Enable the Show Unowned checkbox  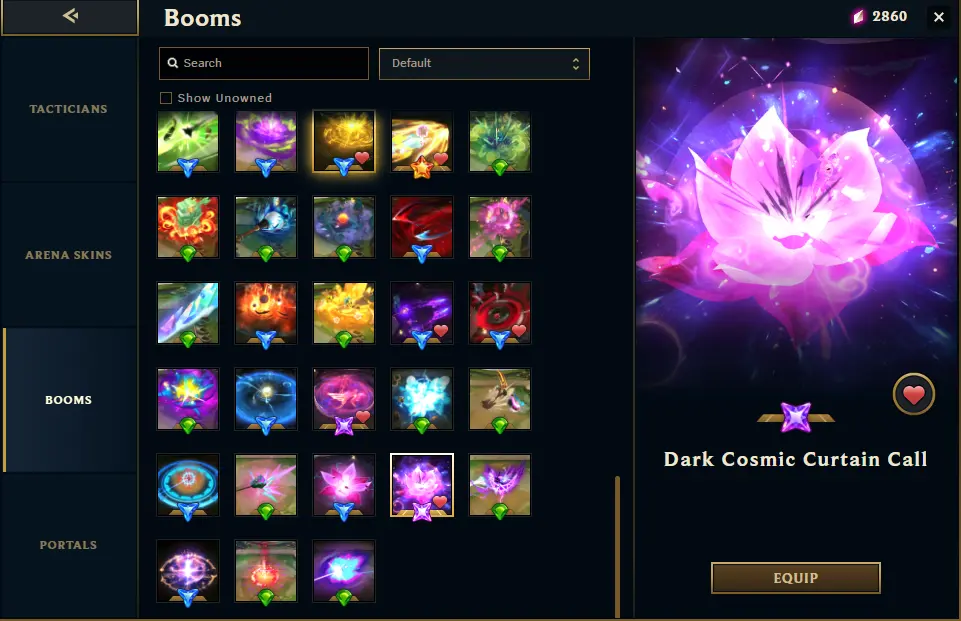[165, 98]
